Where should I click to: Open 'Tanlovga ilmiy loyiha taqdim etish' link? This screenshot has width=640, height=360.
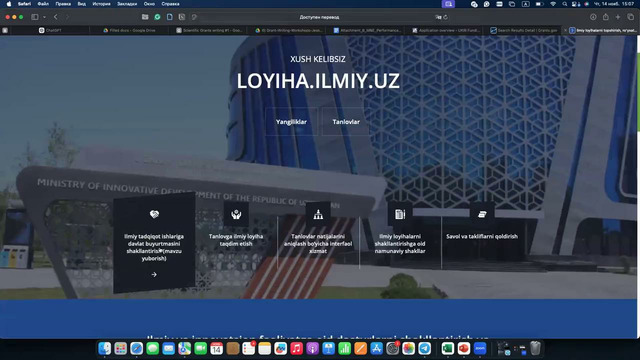[x=236, y=240]
